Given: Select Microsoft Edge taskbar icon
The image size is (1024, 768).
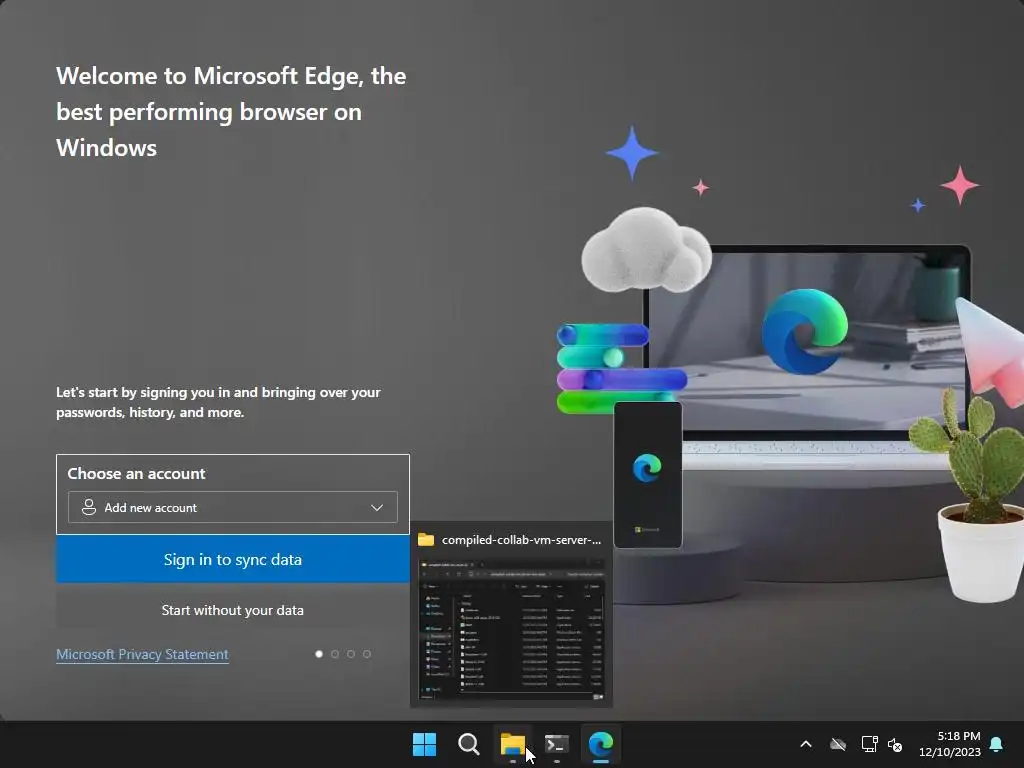Looking at the screenshot, I should point(601,744).
